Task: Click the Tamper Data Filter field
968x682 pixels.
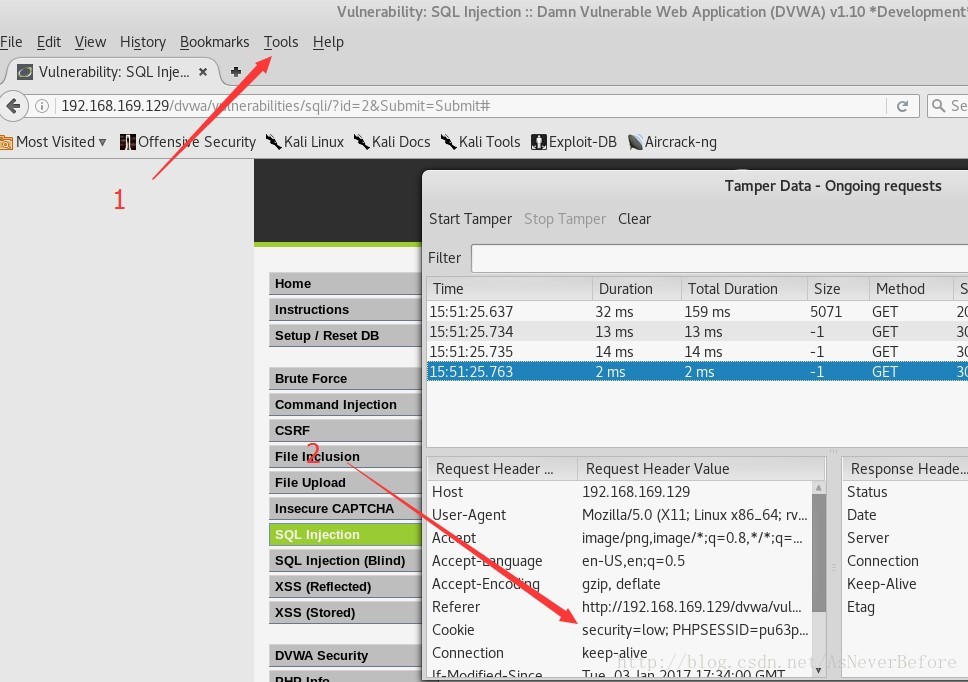Action: pyautogui.click(x=719, y=258)
